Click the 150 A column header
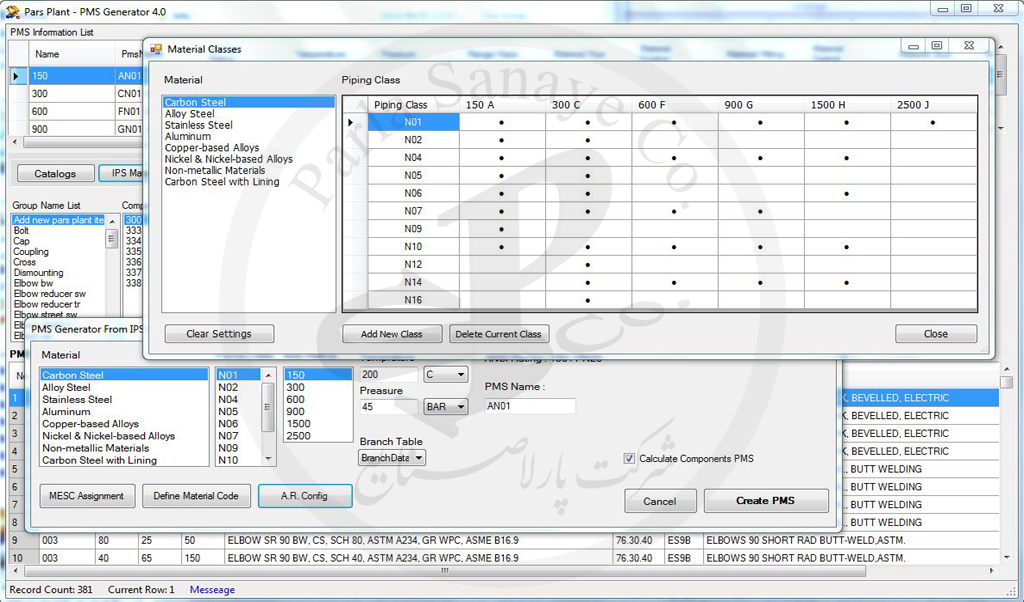The height and width of the screenshot is (602, 1024). pos(502,104)
